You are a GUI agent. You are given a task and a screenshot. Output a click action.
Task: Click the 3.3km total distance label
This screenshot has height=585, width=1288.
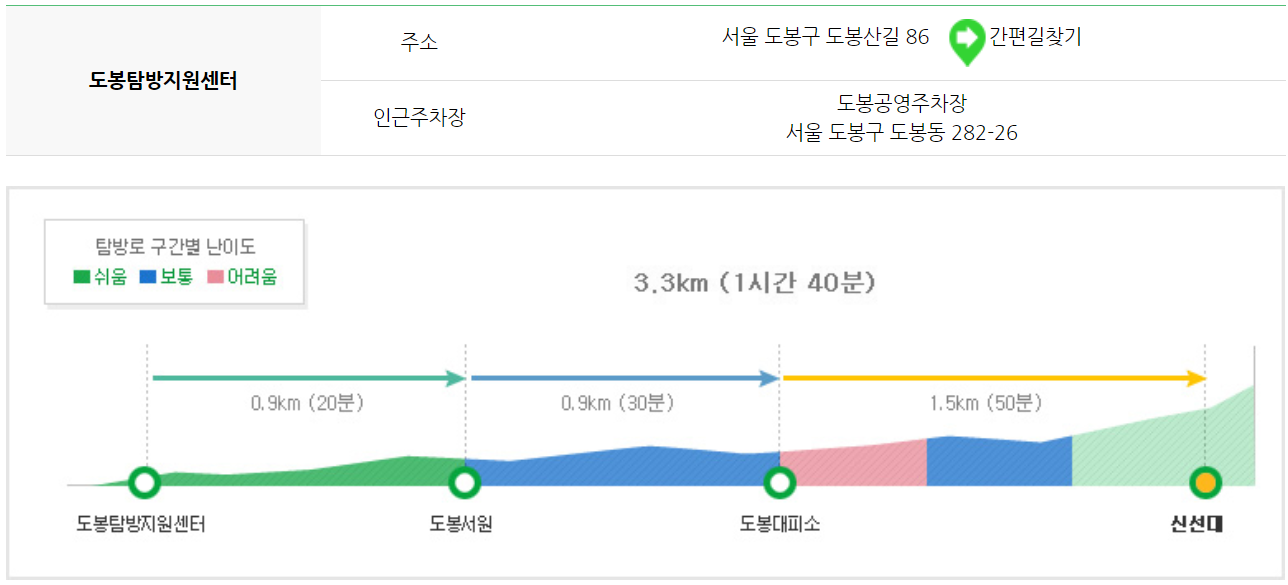(x=755, y=284)
